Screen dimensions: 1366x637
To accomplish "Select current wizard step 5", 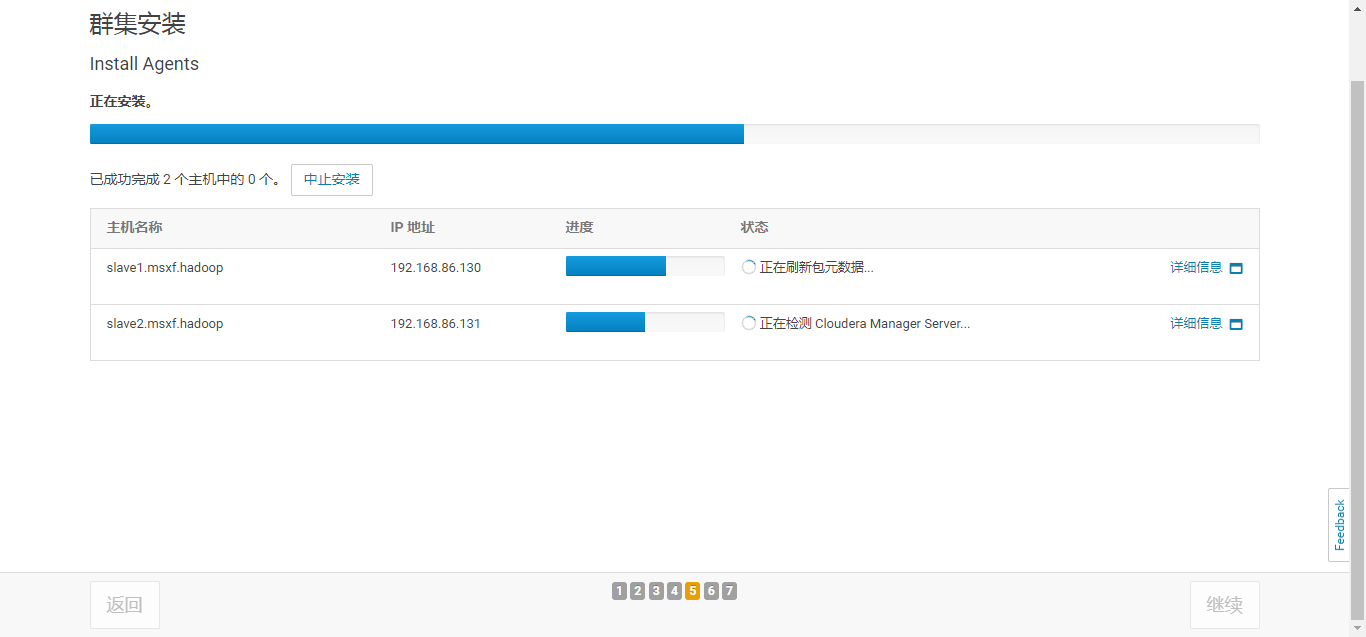I will (693, 591).
